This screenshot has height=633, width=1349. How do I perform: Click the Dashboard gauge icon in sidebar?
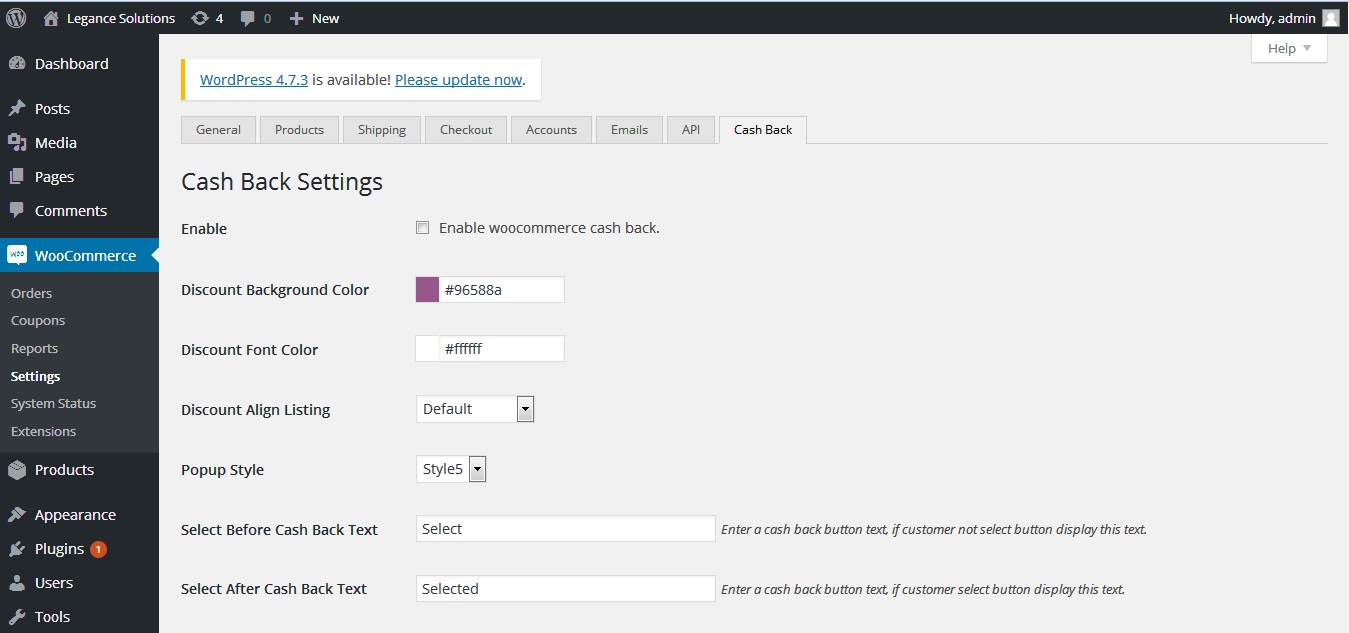(x=17, y=64)
